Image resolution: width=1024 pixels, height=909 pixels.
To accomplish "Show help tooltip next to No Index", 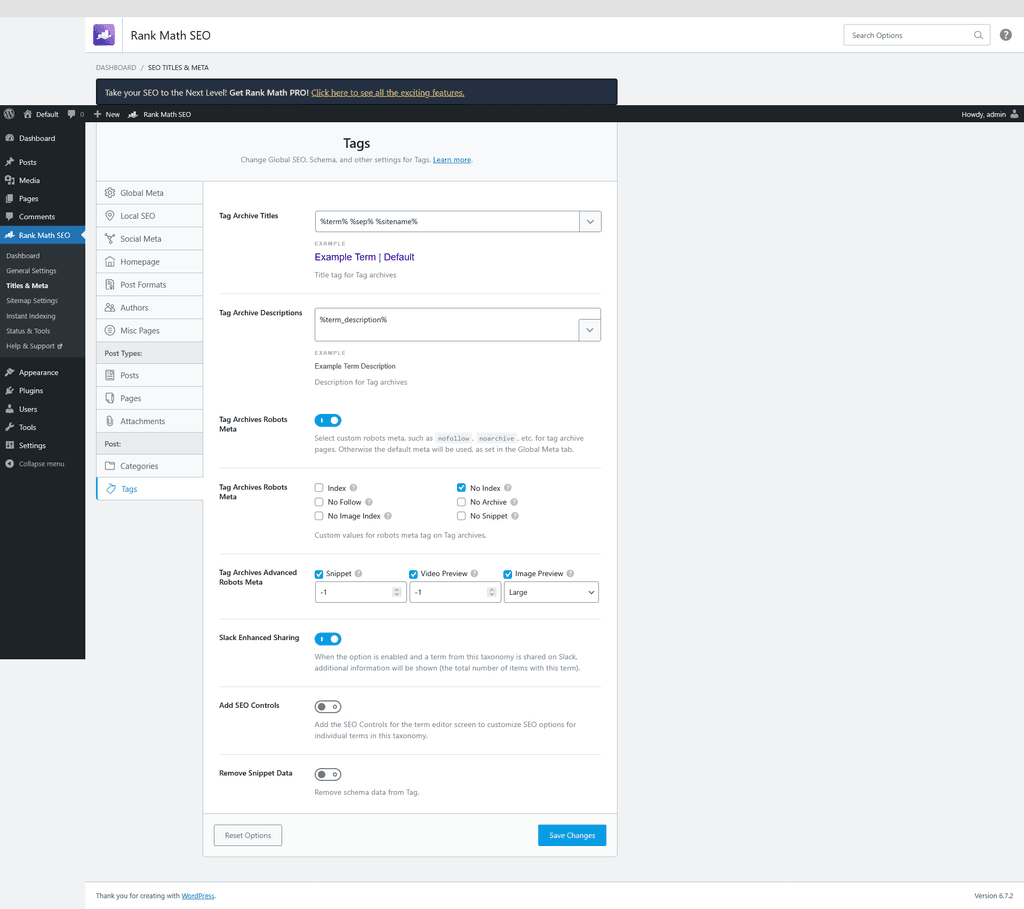I will coord(507,488).
